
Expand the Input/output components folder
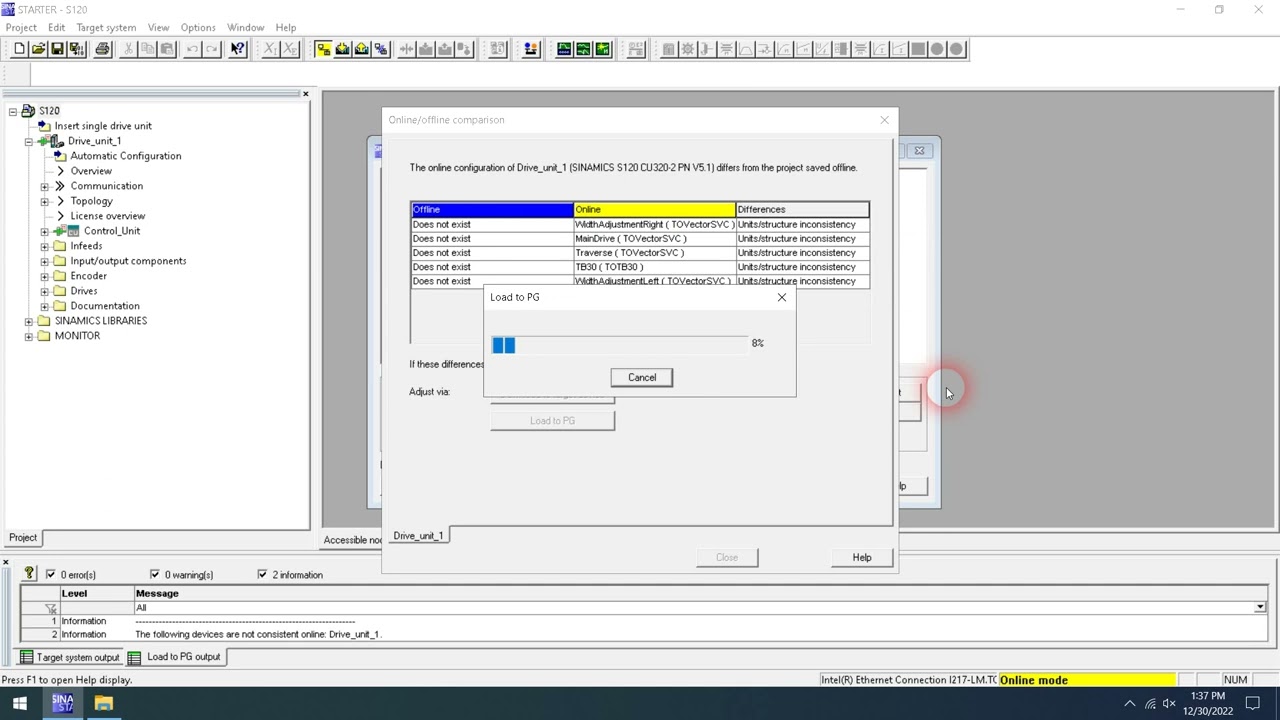click(x=45, y=261)
